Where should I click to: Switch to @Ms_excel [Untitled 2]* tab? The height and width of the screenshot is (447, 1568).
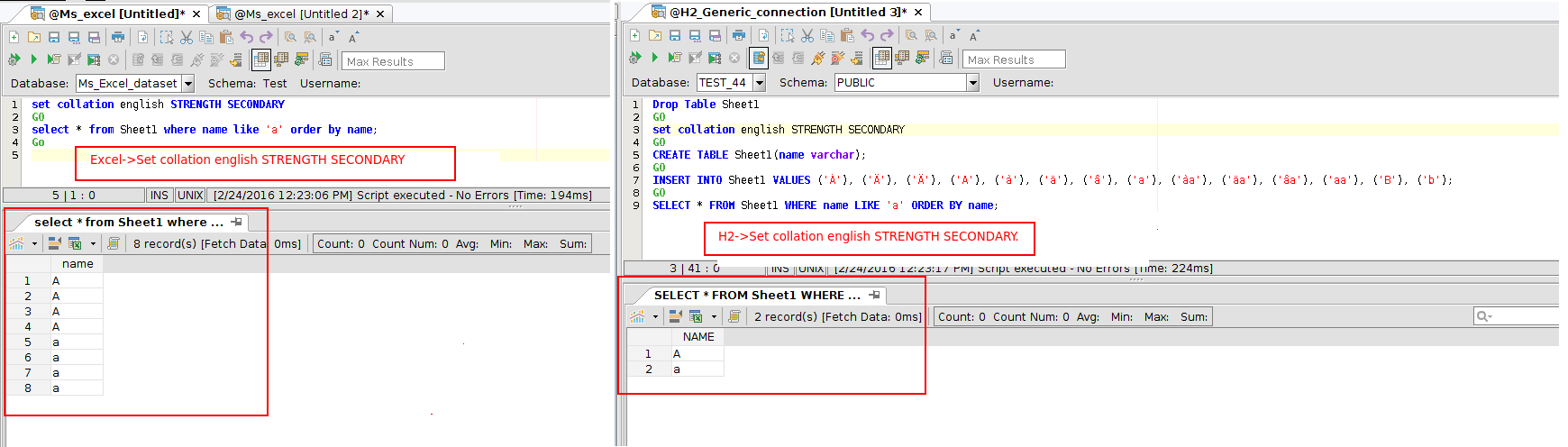pos(301,14)
